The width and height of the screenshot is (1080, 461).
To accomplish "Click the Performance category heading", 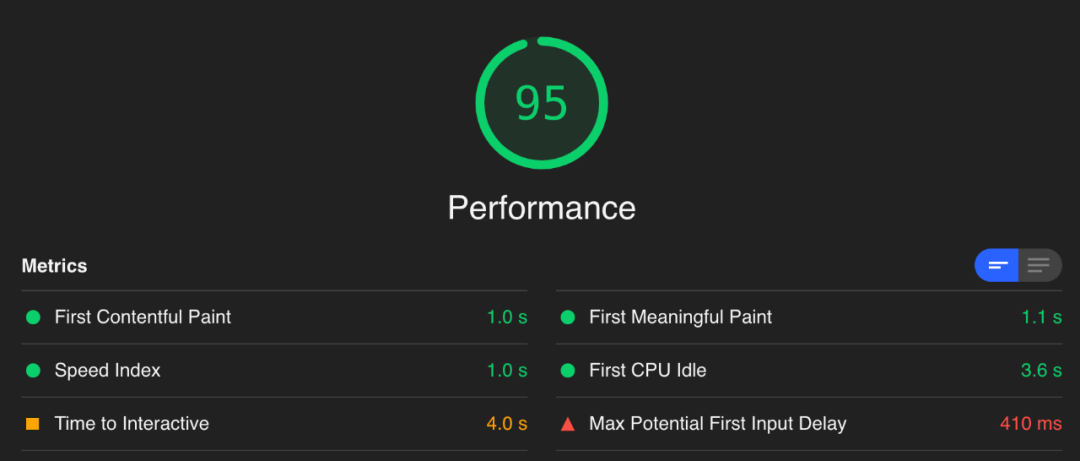I will tap(541, 207).
